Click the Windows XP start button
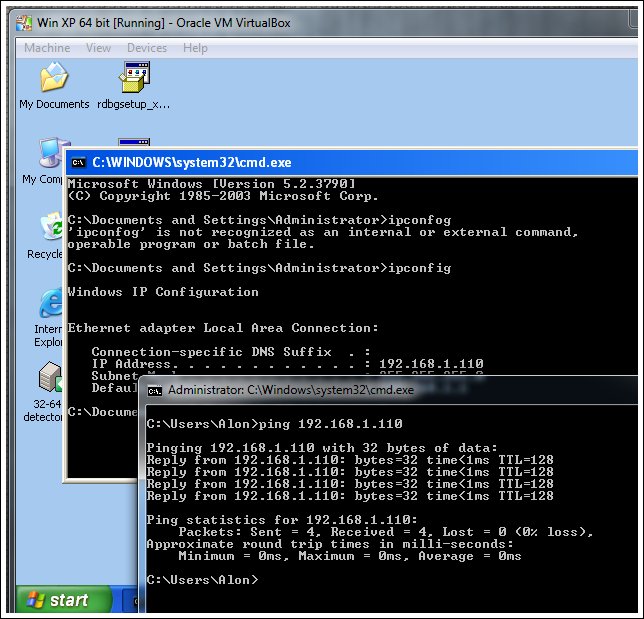 coord(64,600)
